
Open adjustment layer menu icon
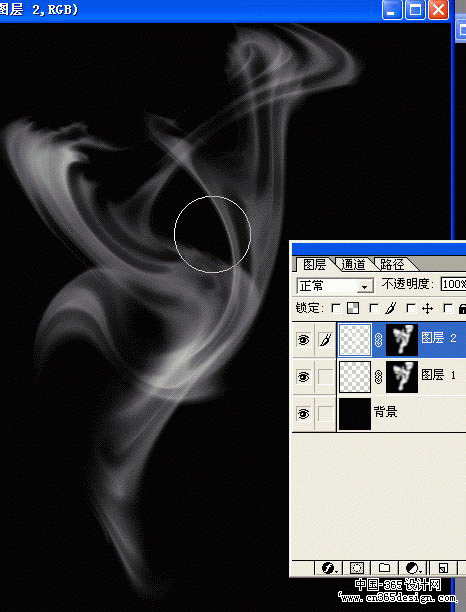pyautogui.click(x=413, y=567)
